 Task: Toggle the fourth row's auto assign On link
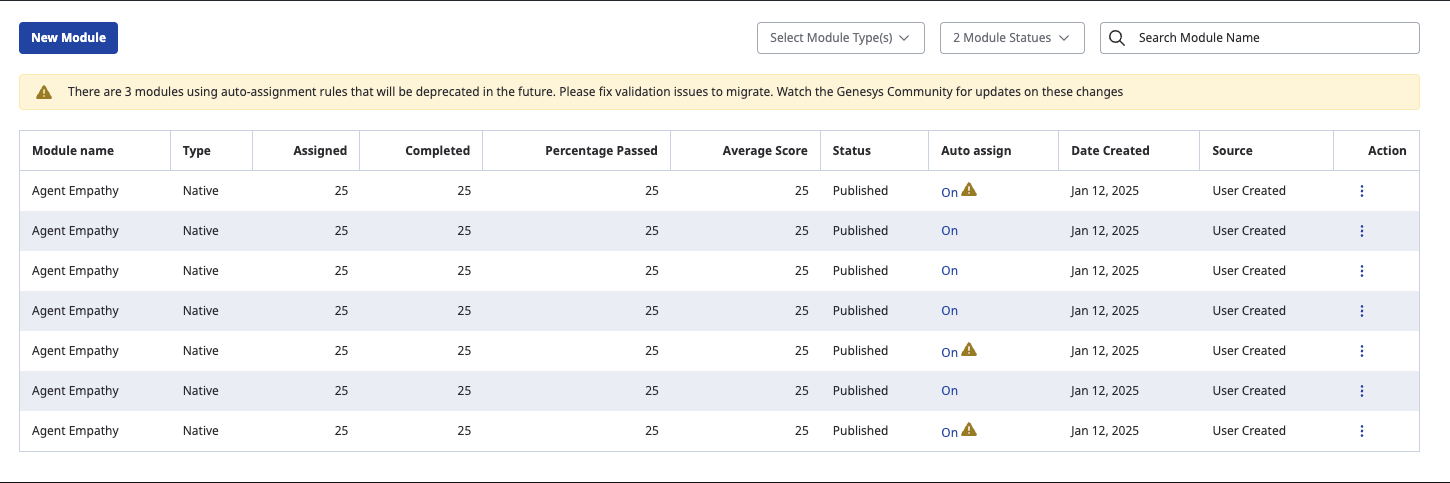coord(949,311)
